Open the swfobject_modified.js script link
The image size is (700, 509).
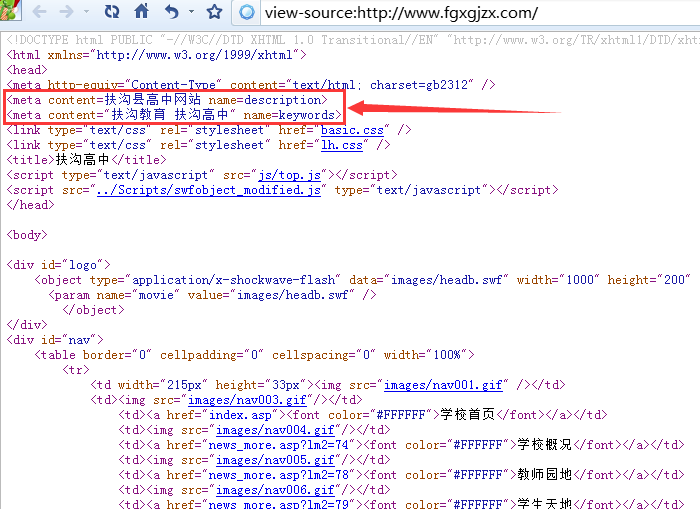pyautogui.click(x=209, y=190)
